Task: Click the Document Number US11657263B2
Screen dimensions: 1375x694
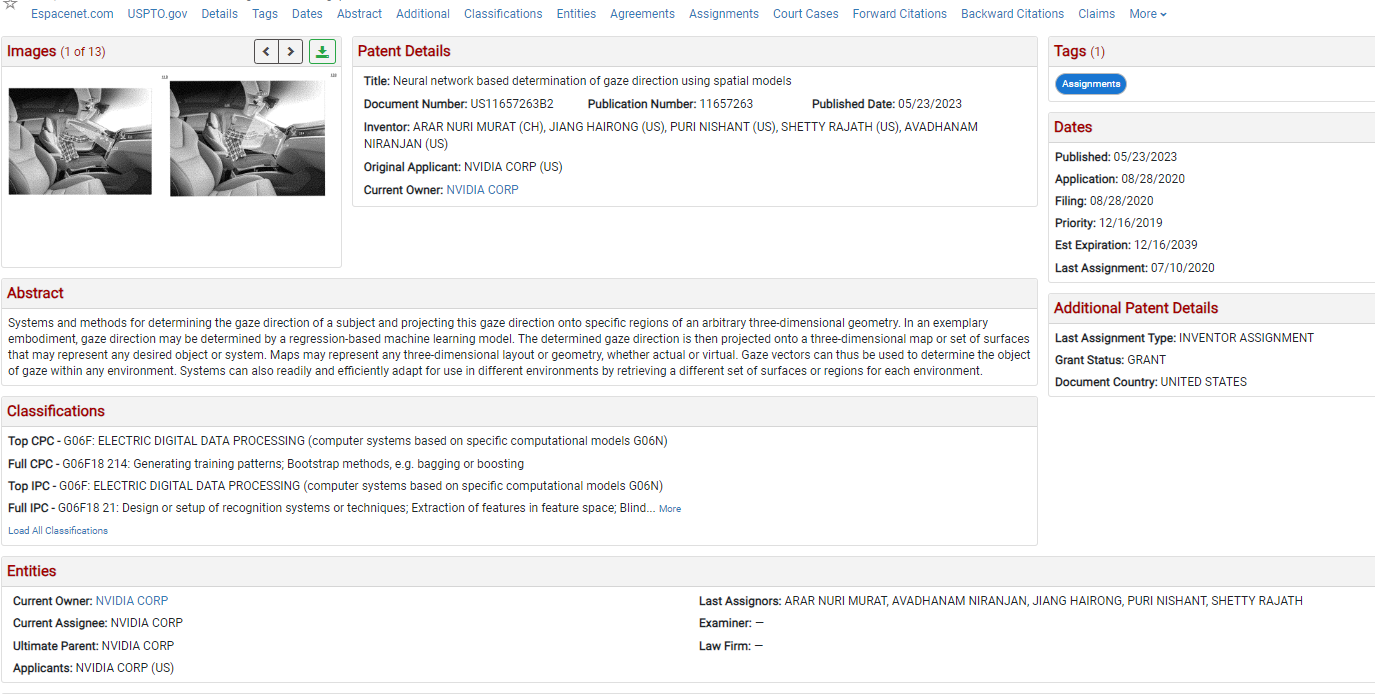Action: pos(512,104)
